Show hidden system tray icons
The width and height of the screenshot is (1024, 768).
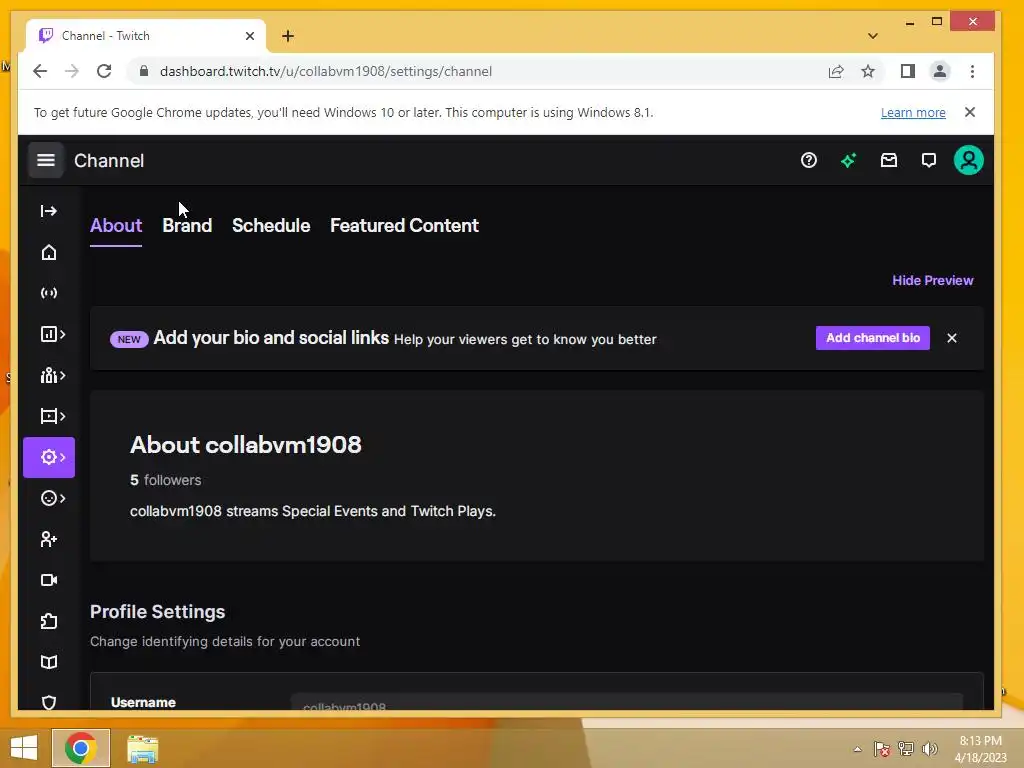click(x=857, y=749)
